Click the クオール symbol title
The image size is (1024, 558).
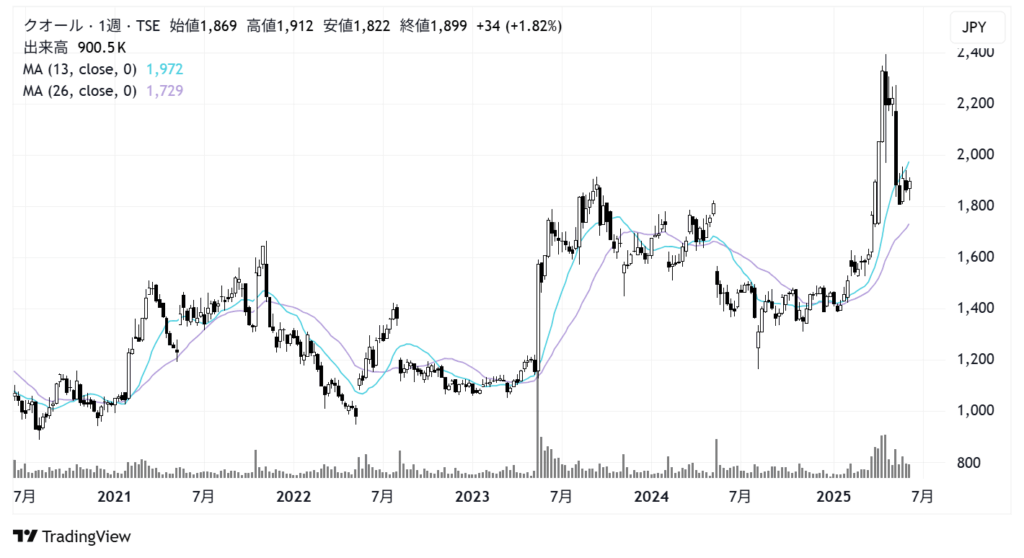click(53, 26)
